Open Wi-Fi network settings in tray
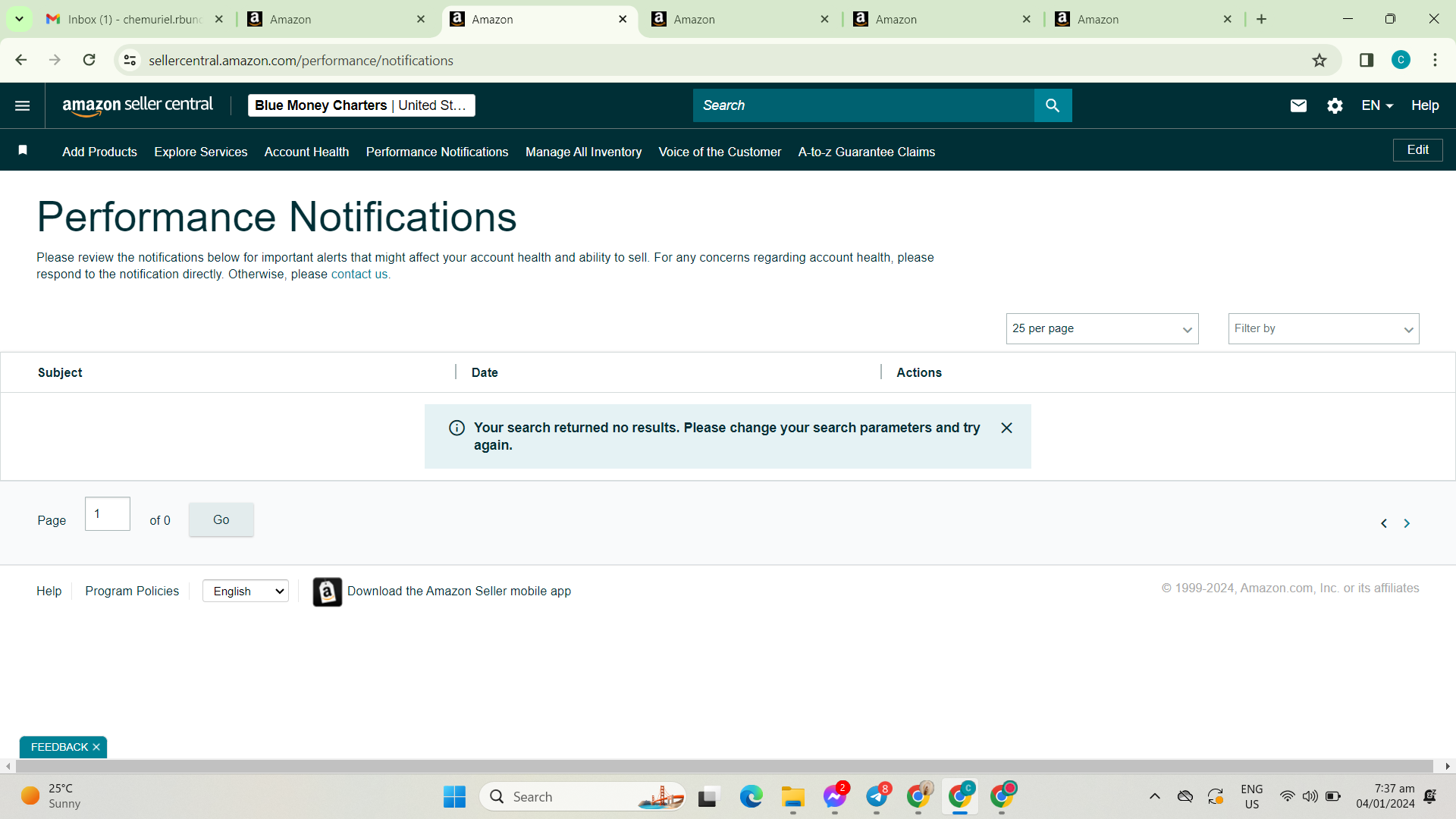The width and height of the screenshot is (1456, 819). (1287, 796)
